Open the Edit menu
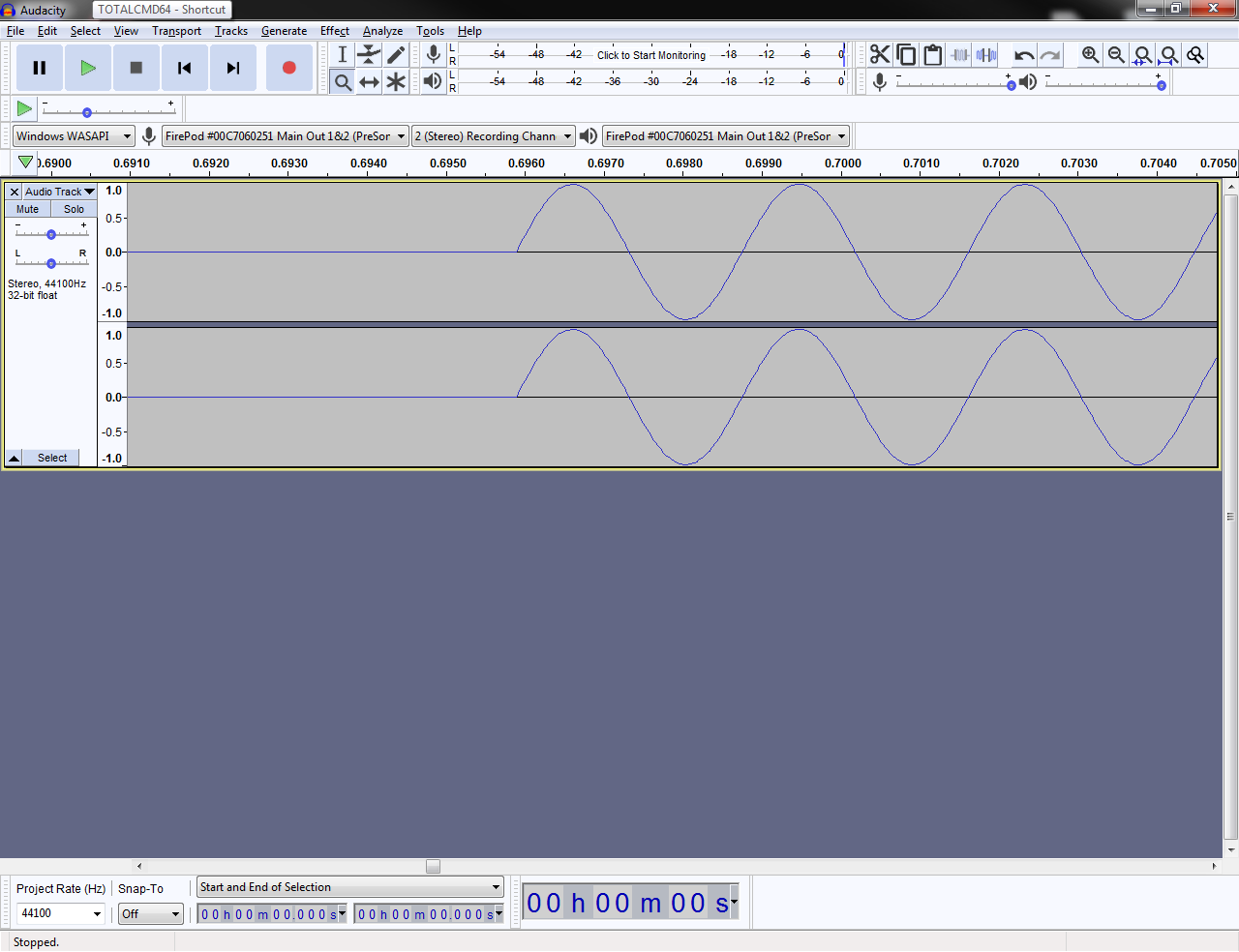This screenshot has width=1239, height=952. click(47, 31)
